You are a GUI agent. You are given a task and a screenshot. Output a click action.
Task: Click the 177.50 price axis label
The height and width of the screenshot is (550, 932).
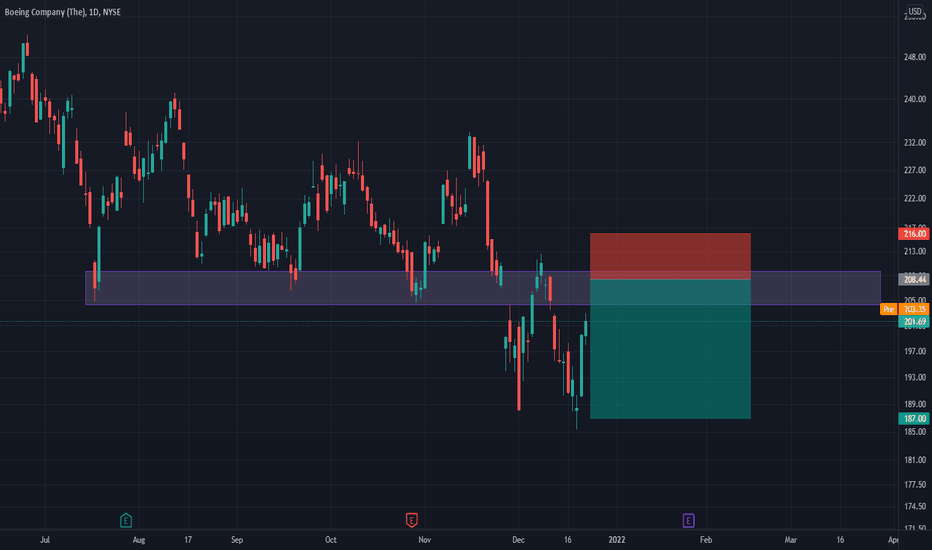[915, 485]
